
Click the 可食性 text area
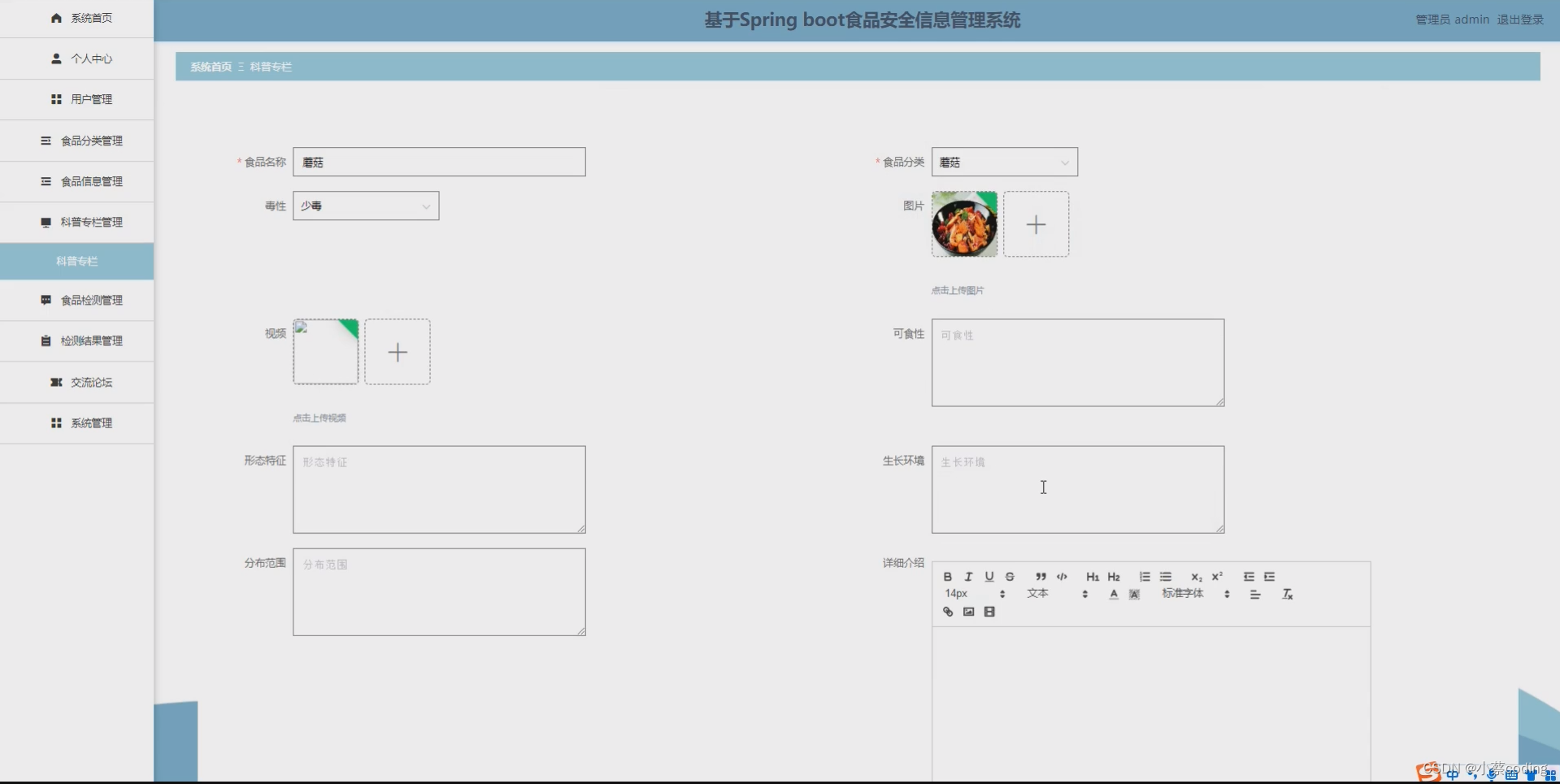click(x=1078, y=362)
